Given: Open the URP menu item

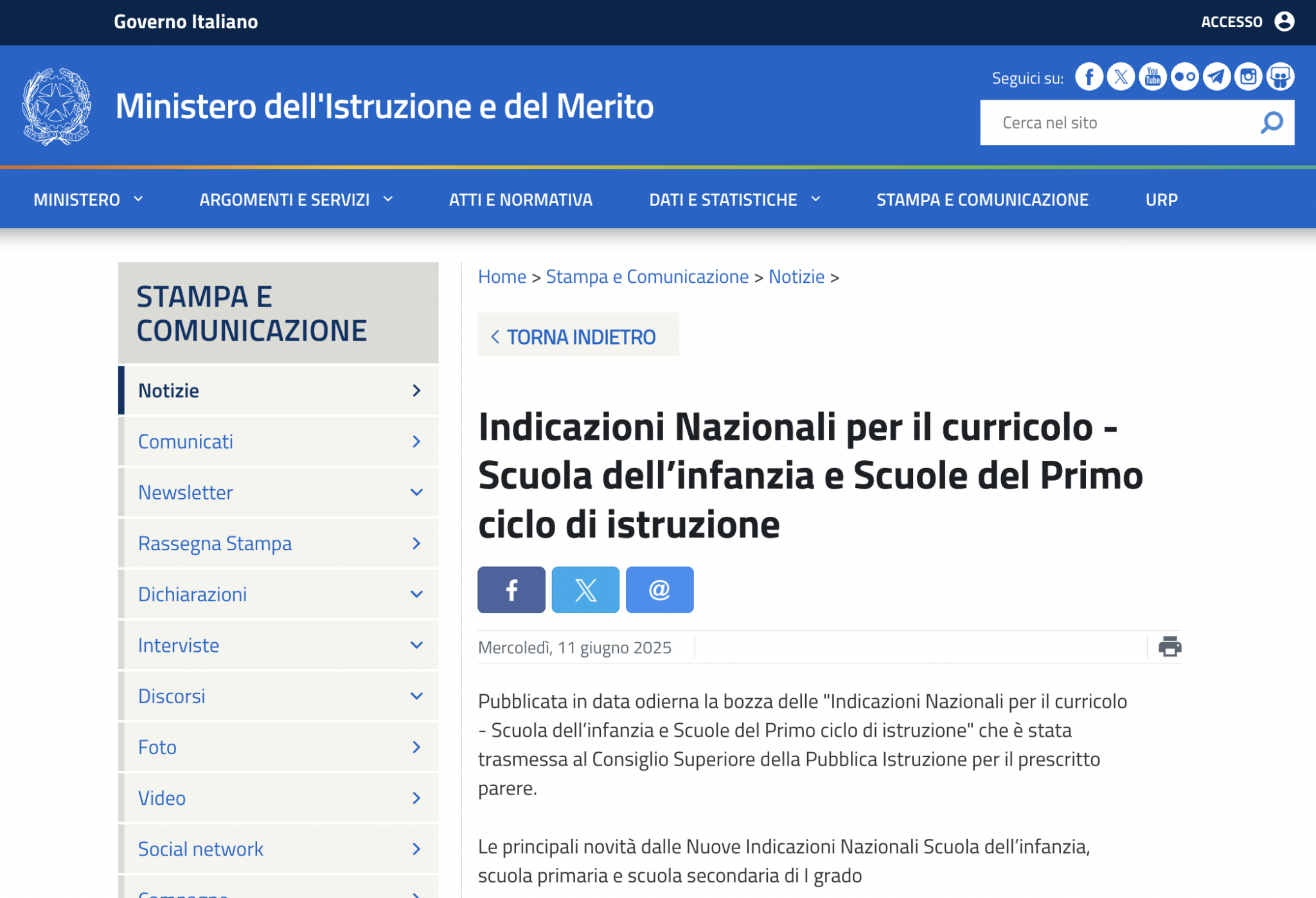Looking at the screenshot, I should click(x=1162, y=200).
